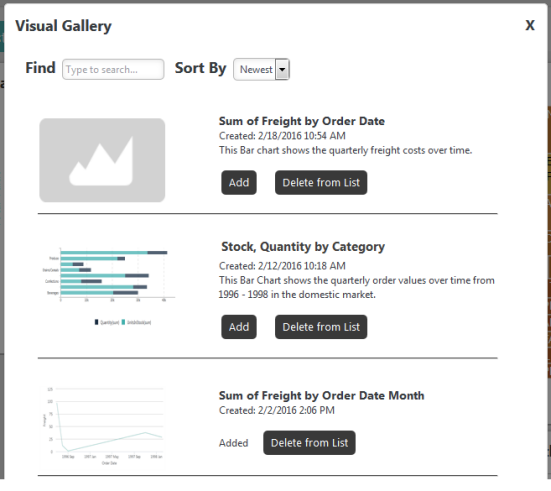Delete Stock, Quantity by Category from list
551x491 pixels.
[x=321, y=327]
